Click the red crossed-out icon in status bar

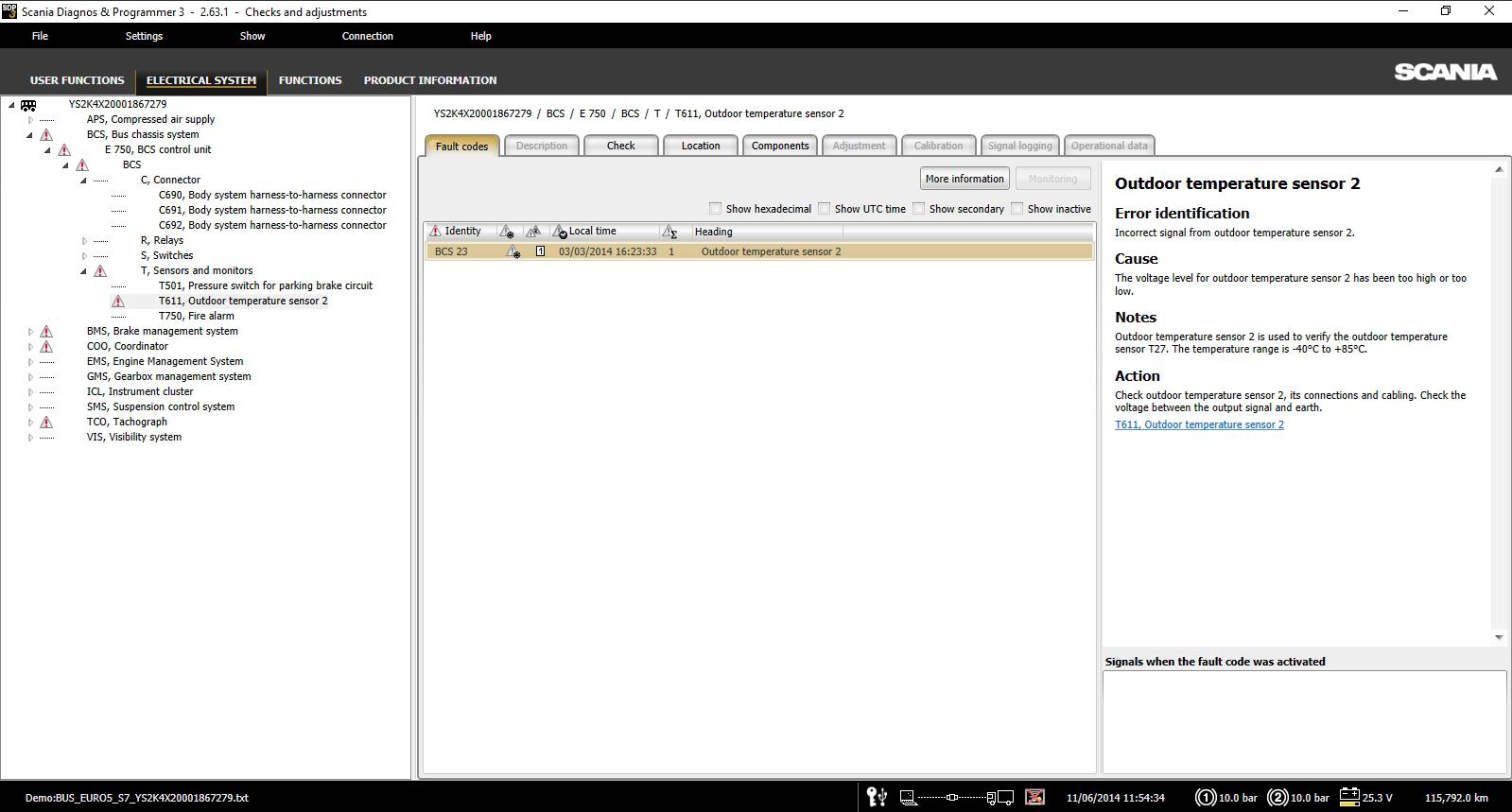coord(1035,797)
